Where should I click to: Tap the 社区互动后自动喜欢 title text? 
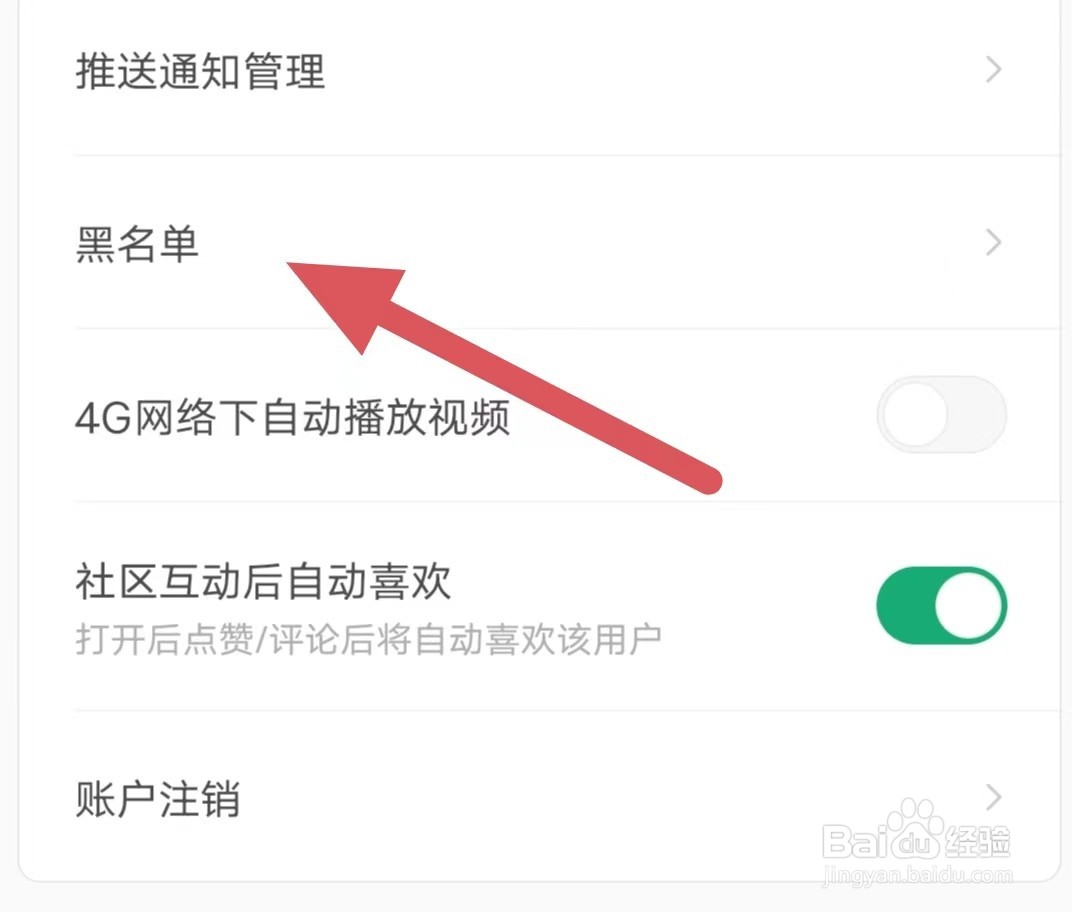pos(263,582)
